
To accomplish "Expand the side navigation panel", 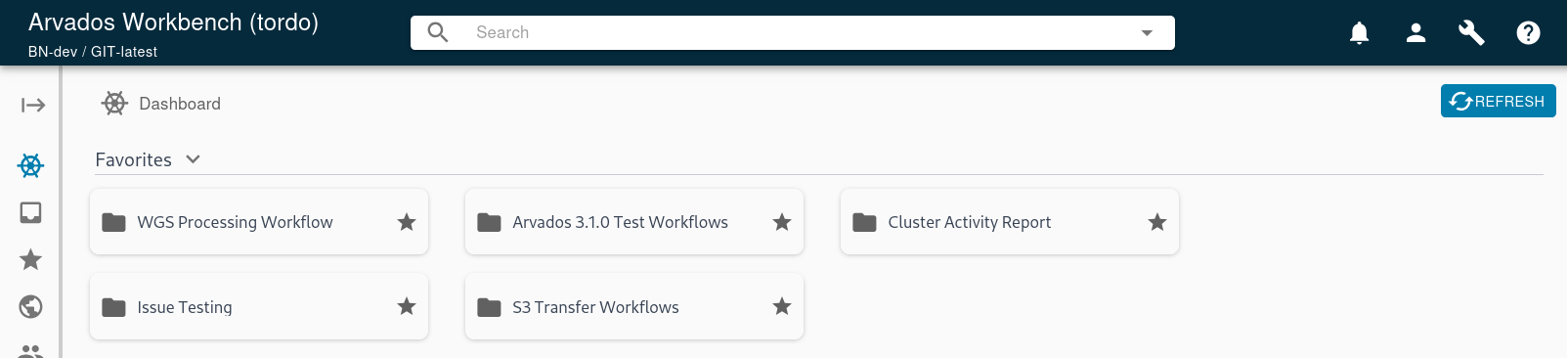I will pyautogui.click(x=33, y=105).
